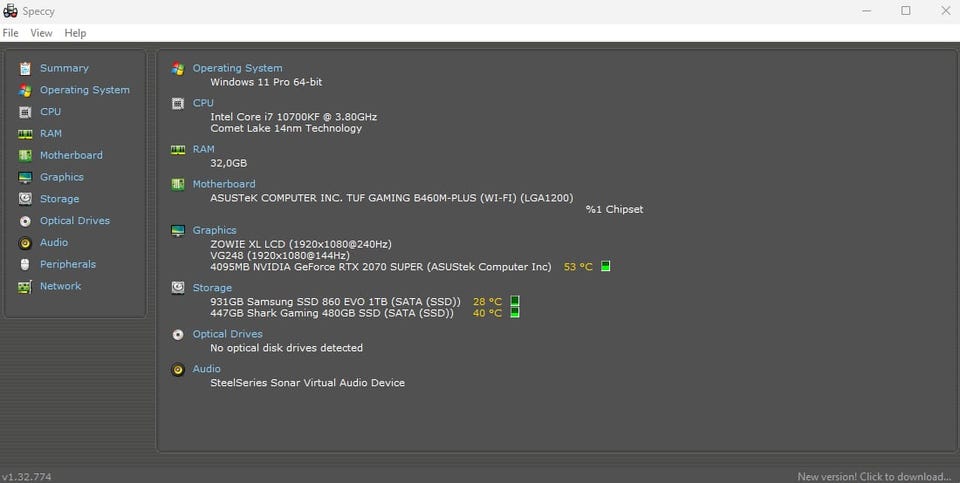The height and width of the screenshot is (483, 960).
Task: Click '447GB Shark Gaming 480GB SSD' entry
Action: tap(332, 313)
